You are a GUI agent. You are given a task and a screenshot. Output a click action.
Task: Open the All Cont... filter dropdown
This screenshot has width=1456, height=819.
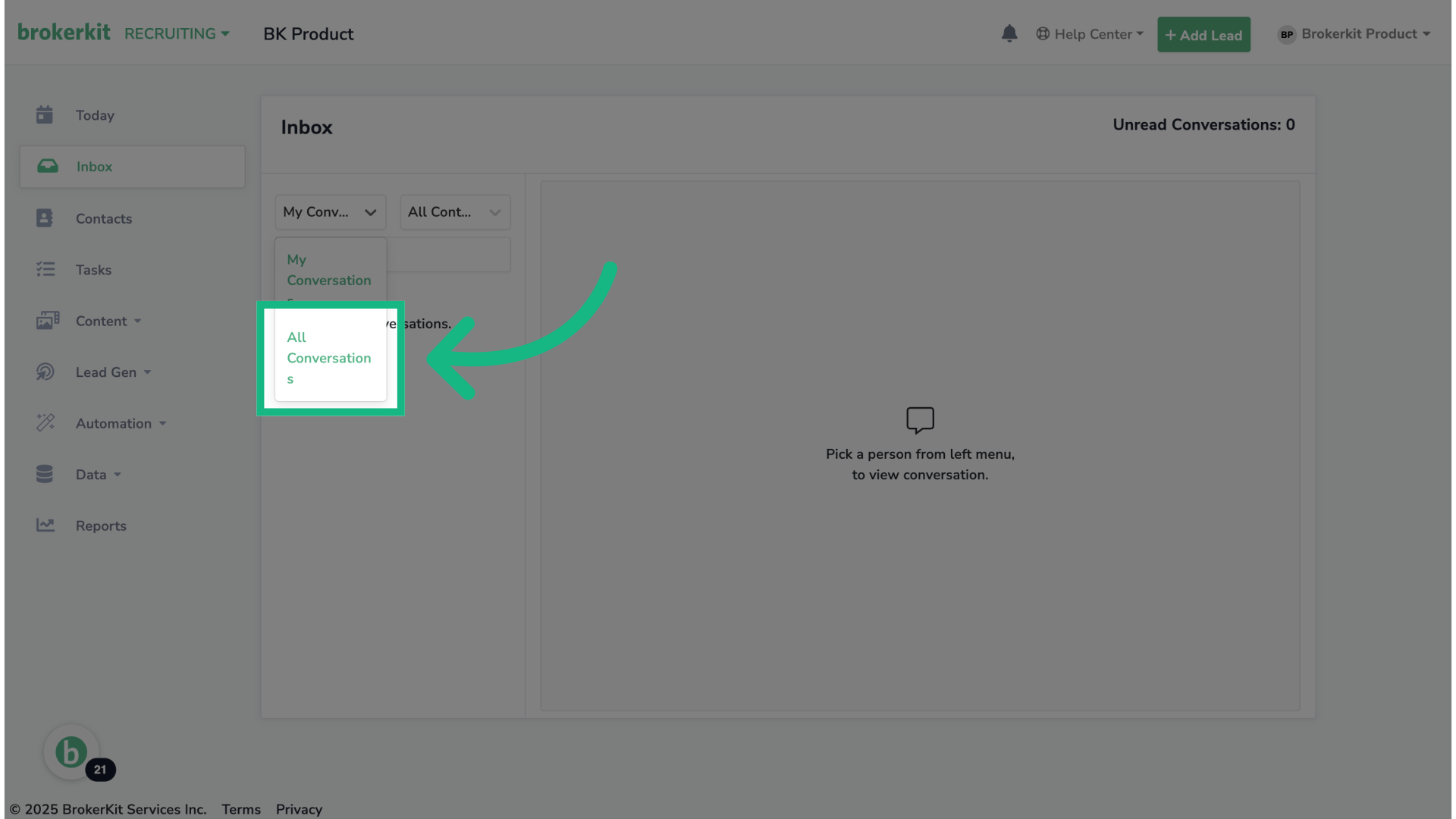455,212
